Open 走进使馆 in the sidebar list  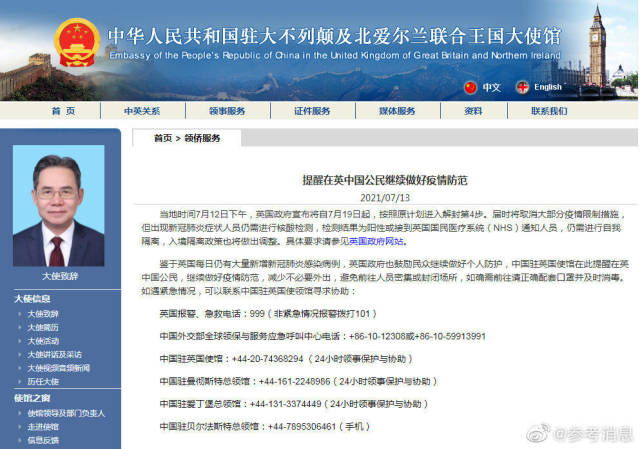click(43, 427)
